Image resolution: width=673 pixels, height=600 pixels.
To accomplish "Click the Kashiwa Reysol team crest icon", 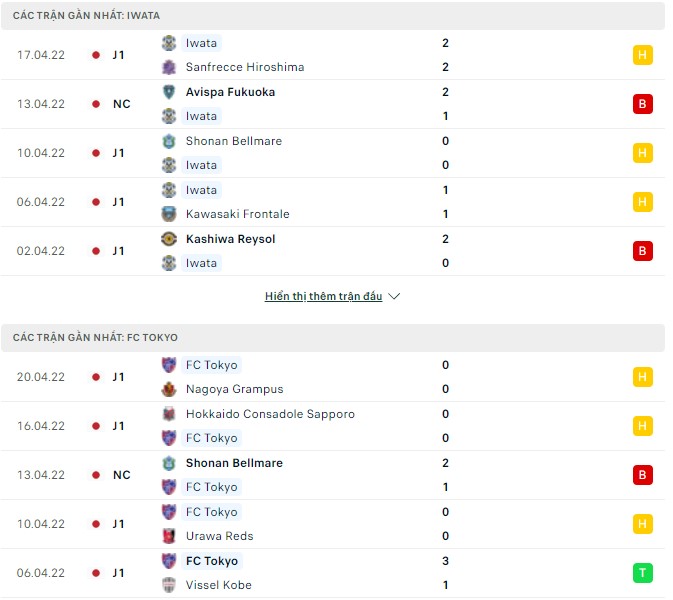I will [x=169, y=239].
